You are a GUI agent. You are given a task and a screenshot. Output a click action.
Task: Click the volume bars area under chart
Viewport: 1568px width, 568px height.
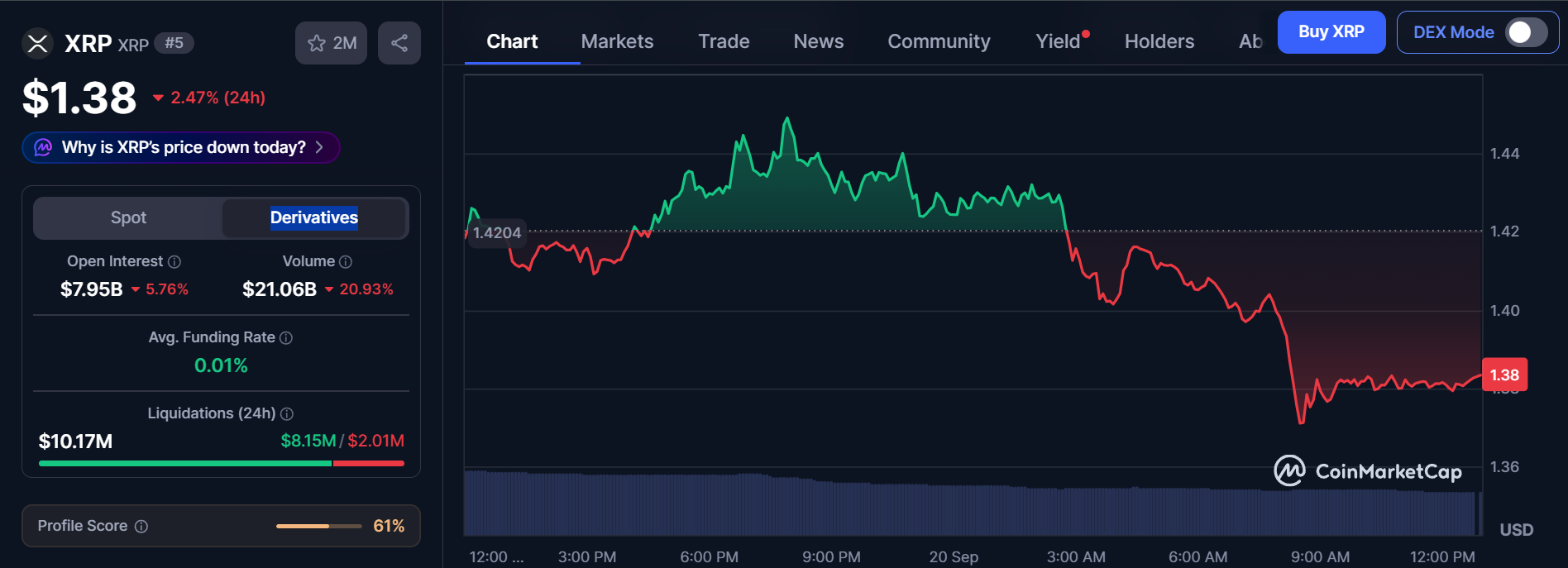(x=971, y=504)
